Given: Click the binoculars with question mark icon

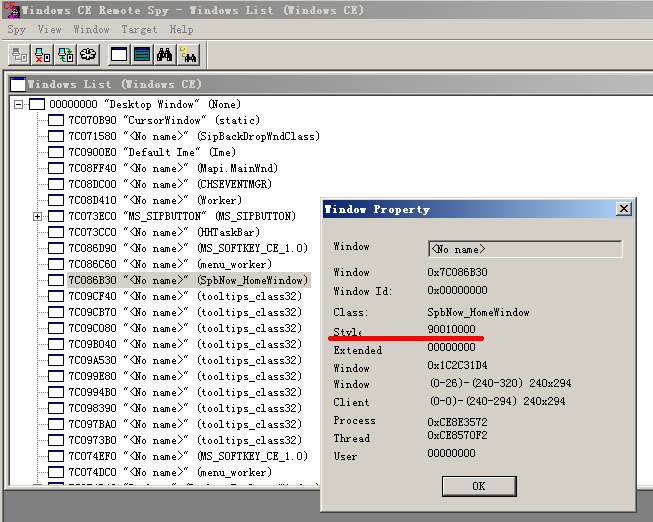Looking at the screenshot, I should pyautogui.click(x=188, y=54).
